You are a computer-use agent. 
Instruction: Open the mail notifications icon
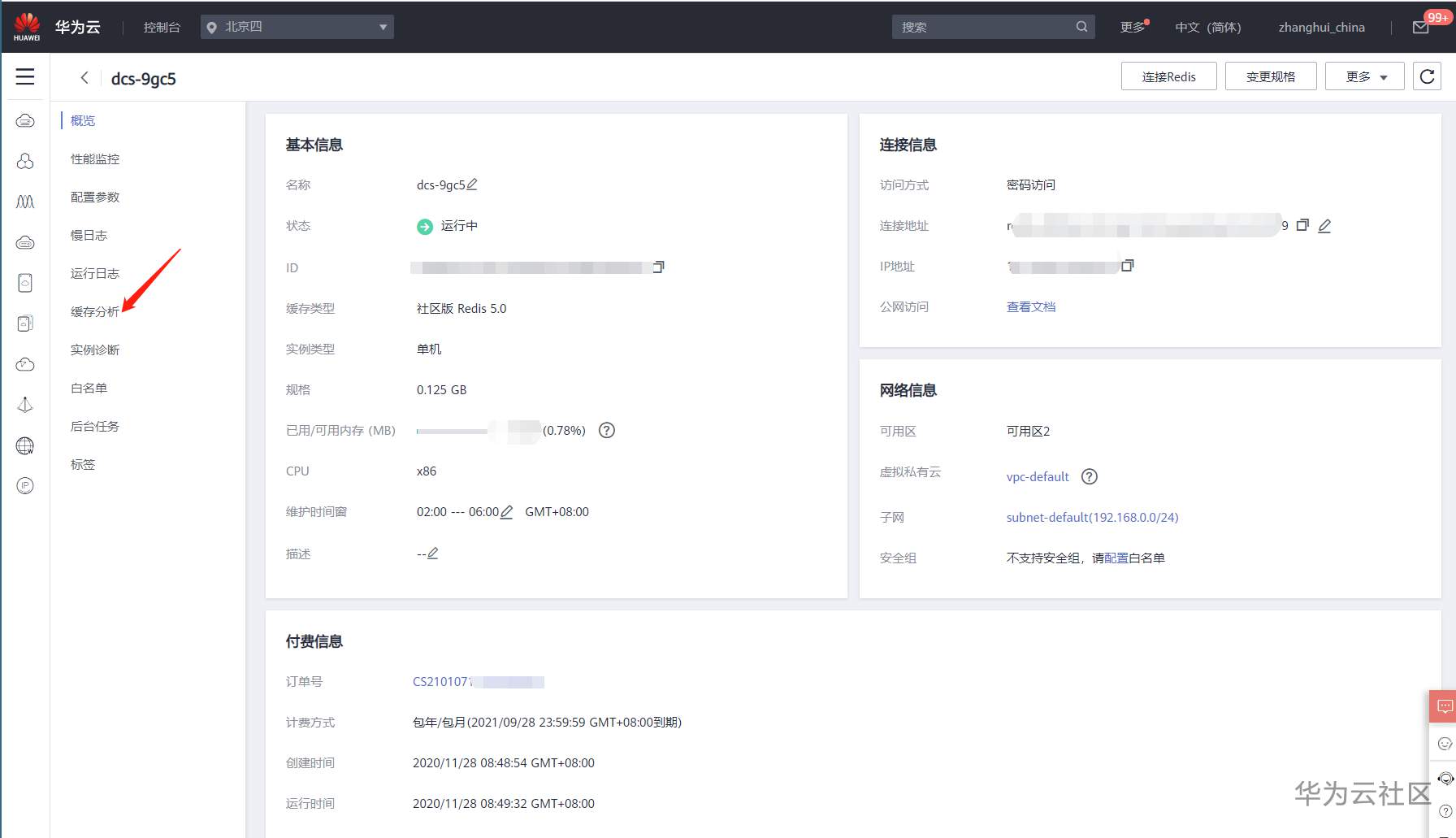point(1421,28)
